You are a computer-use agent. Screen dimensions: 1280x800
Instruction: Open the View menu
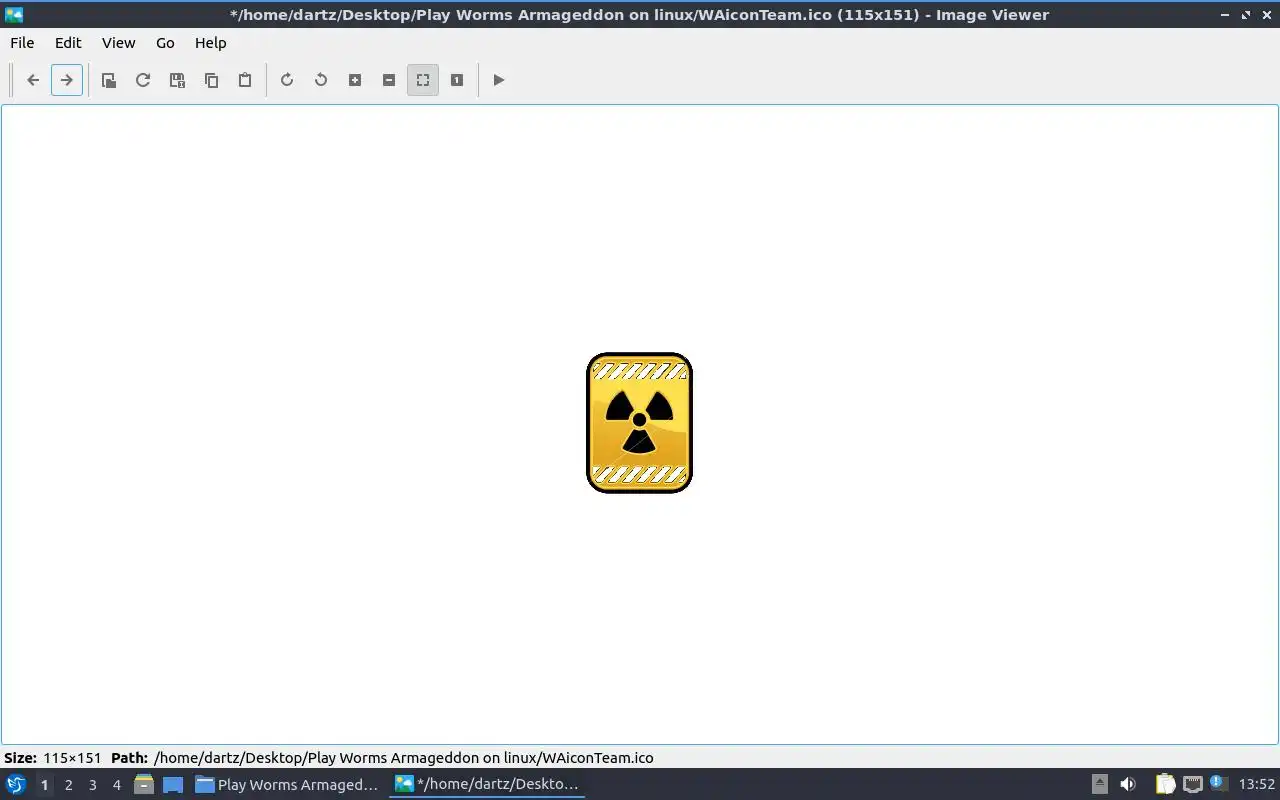pos(118,43)
